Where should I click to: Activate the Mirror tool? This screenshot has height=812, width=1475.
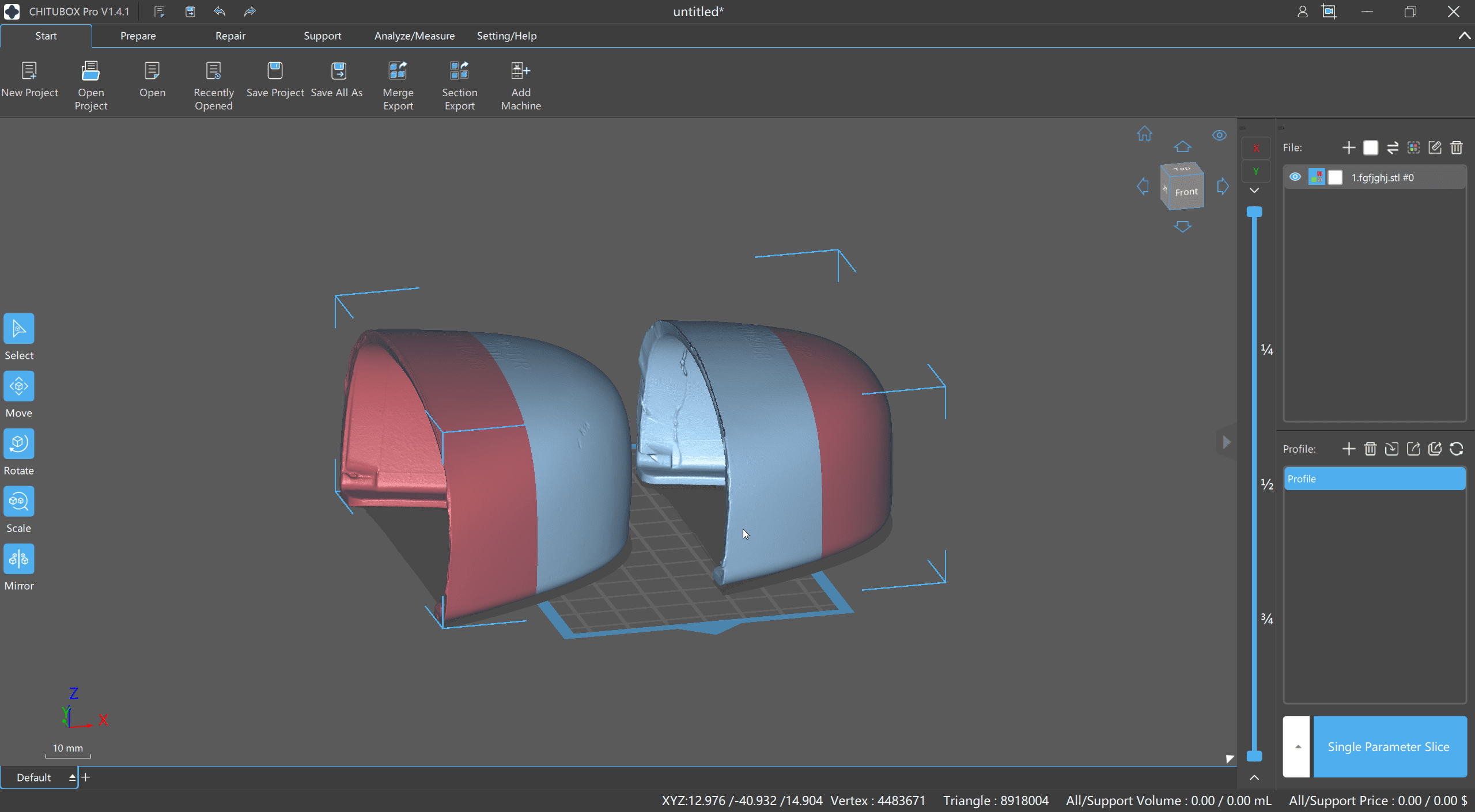19,559
